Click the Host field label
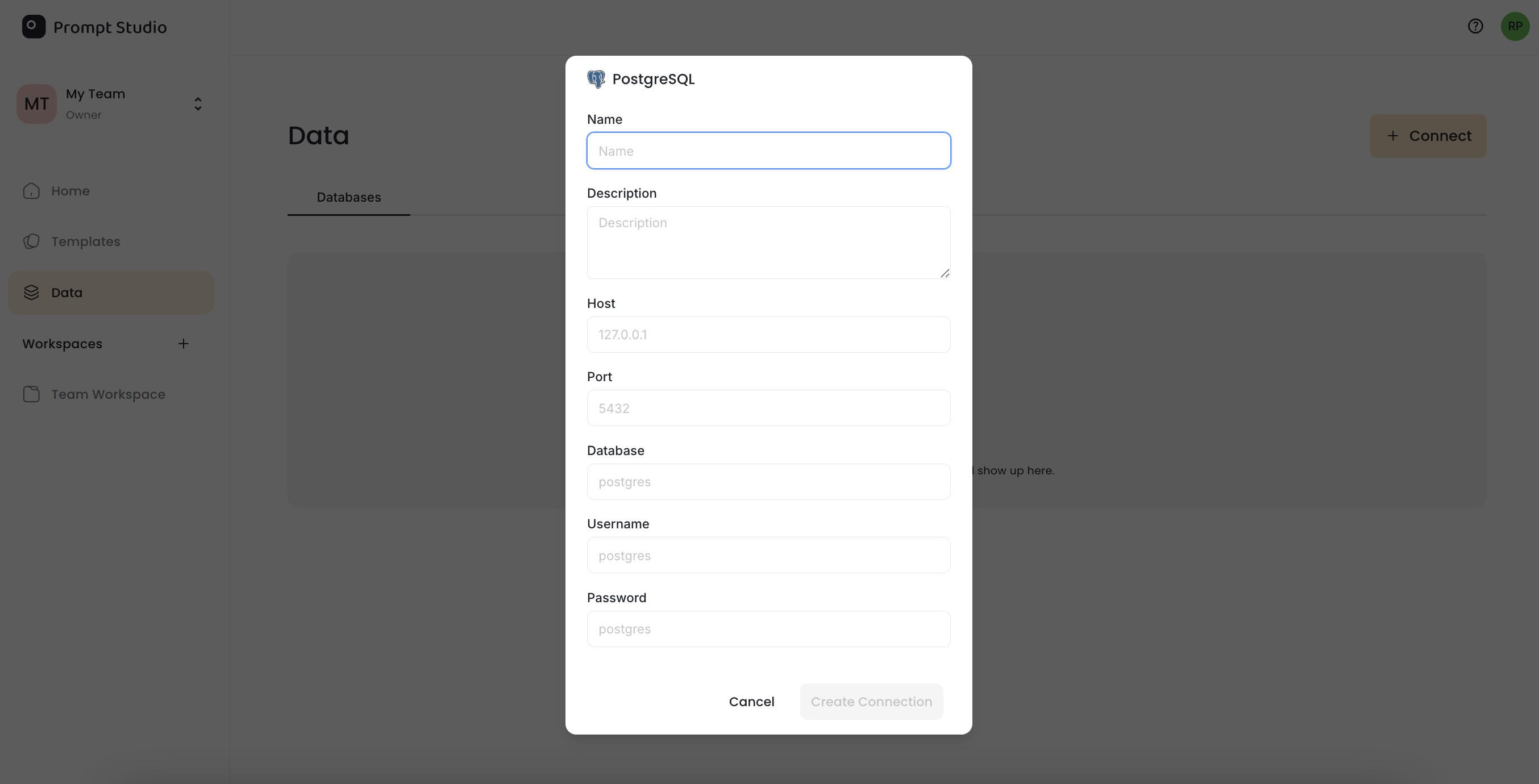Image resolution: width=1539 pixels, height=784 pixels. (601, 304)
